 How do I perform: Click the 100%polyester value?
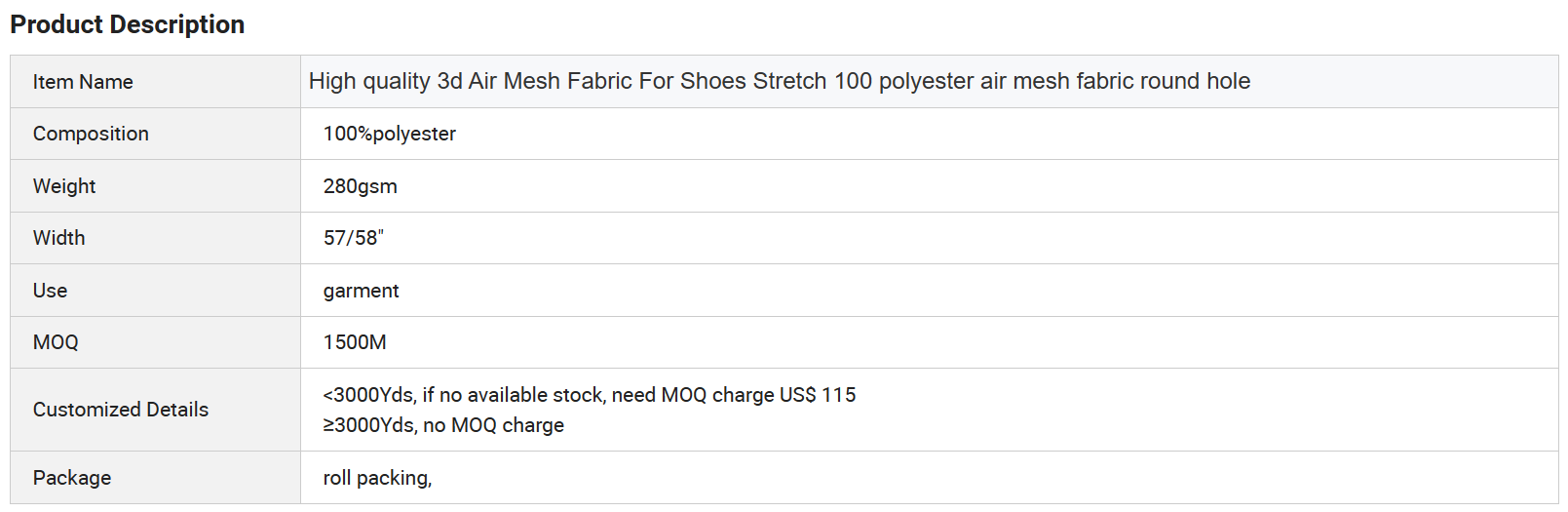(390, 134)
